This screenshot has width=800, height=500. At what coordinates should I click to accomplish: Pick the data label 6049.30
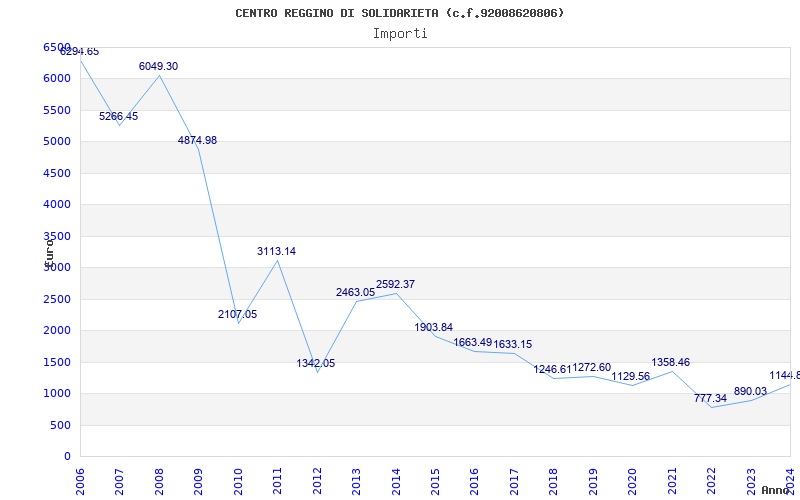coord(158,66)
